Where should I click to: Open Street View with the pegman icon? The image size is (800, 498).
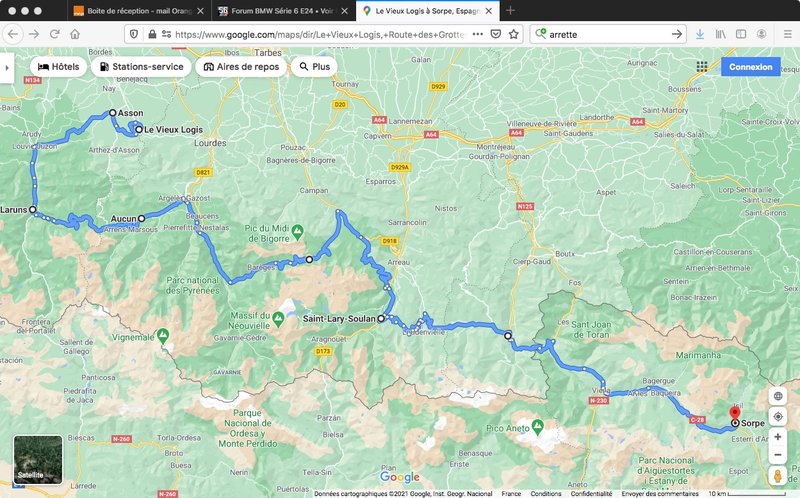click(x=778, y=476)
